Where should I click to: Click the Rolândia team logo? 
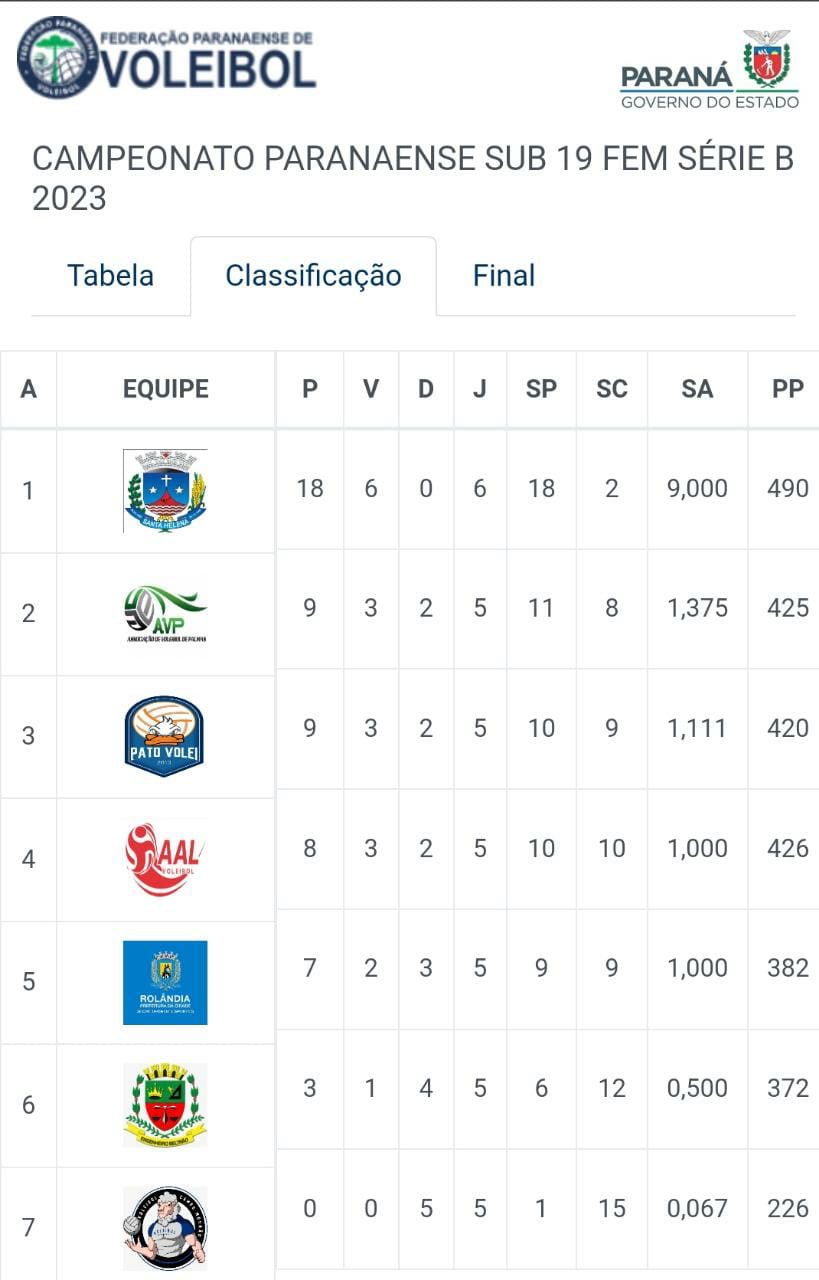pos(165,981)
